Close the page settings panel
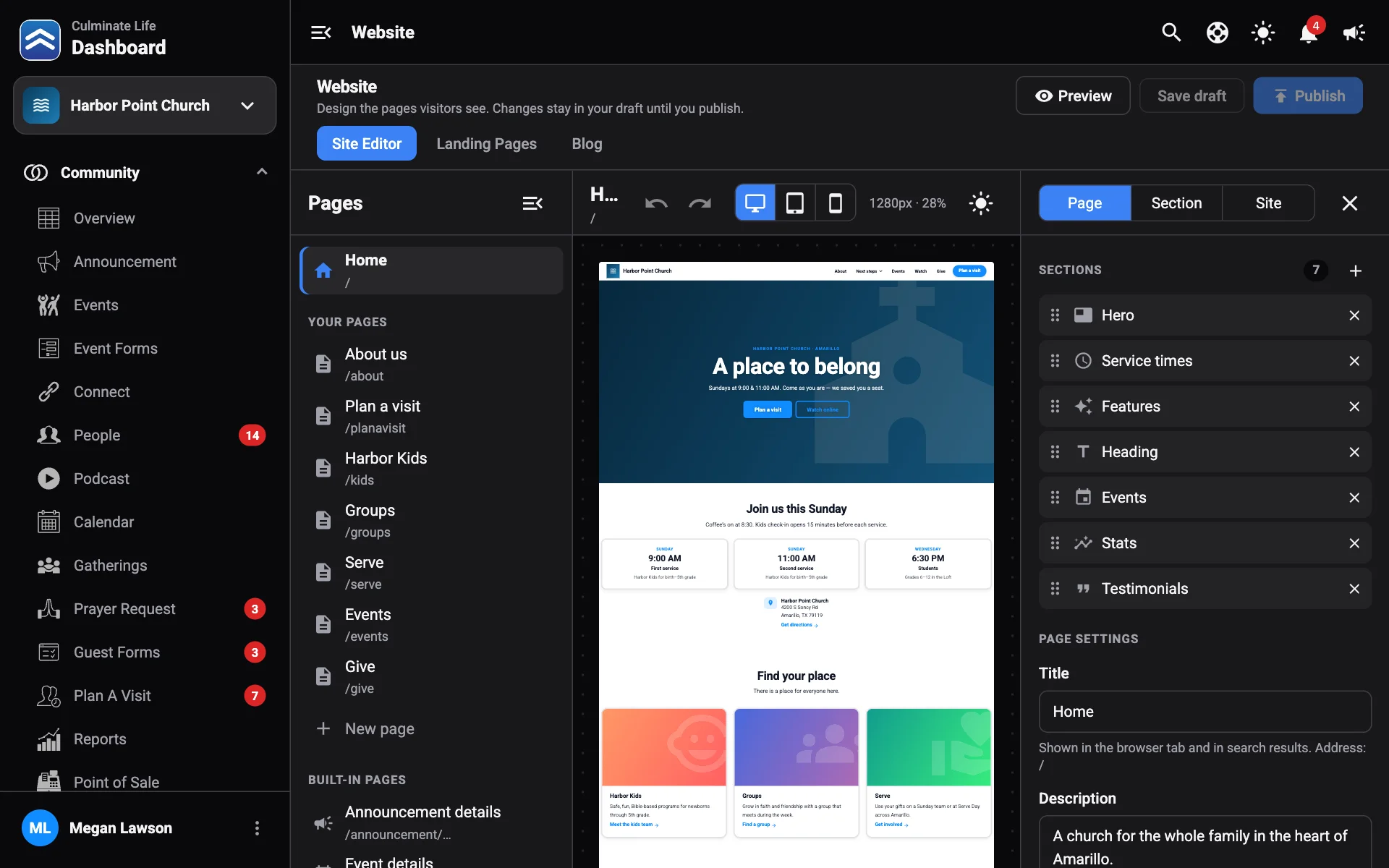1389x868 pixels. coord(1350,203)
